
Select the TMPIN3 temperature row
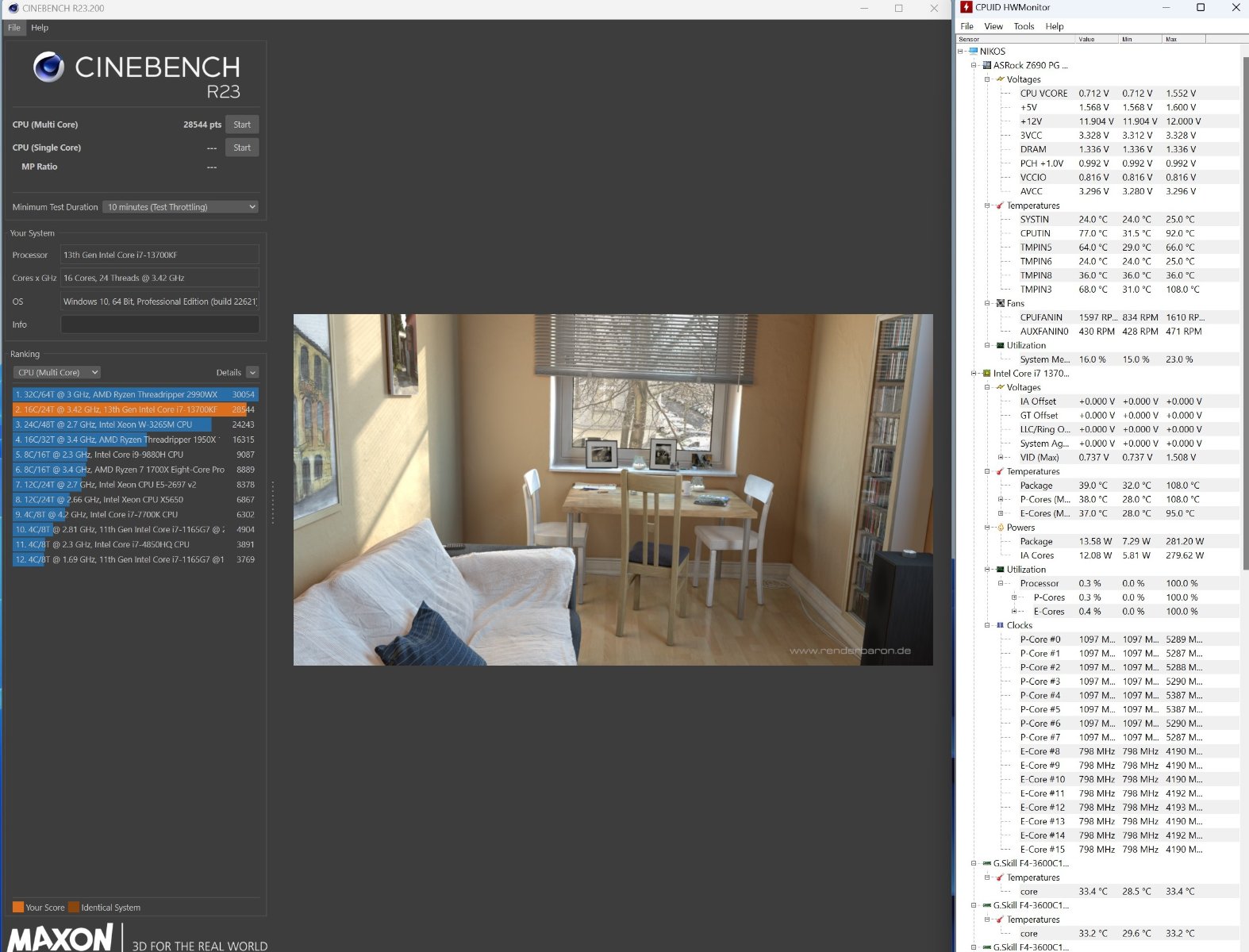tap(1128, 290)
